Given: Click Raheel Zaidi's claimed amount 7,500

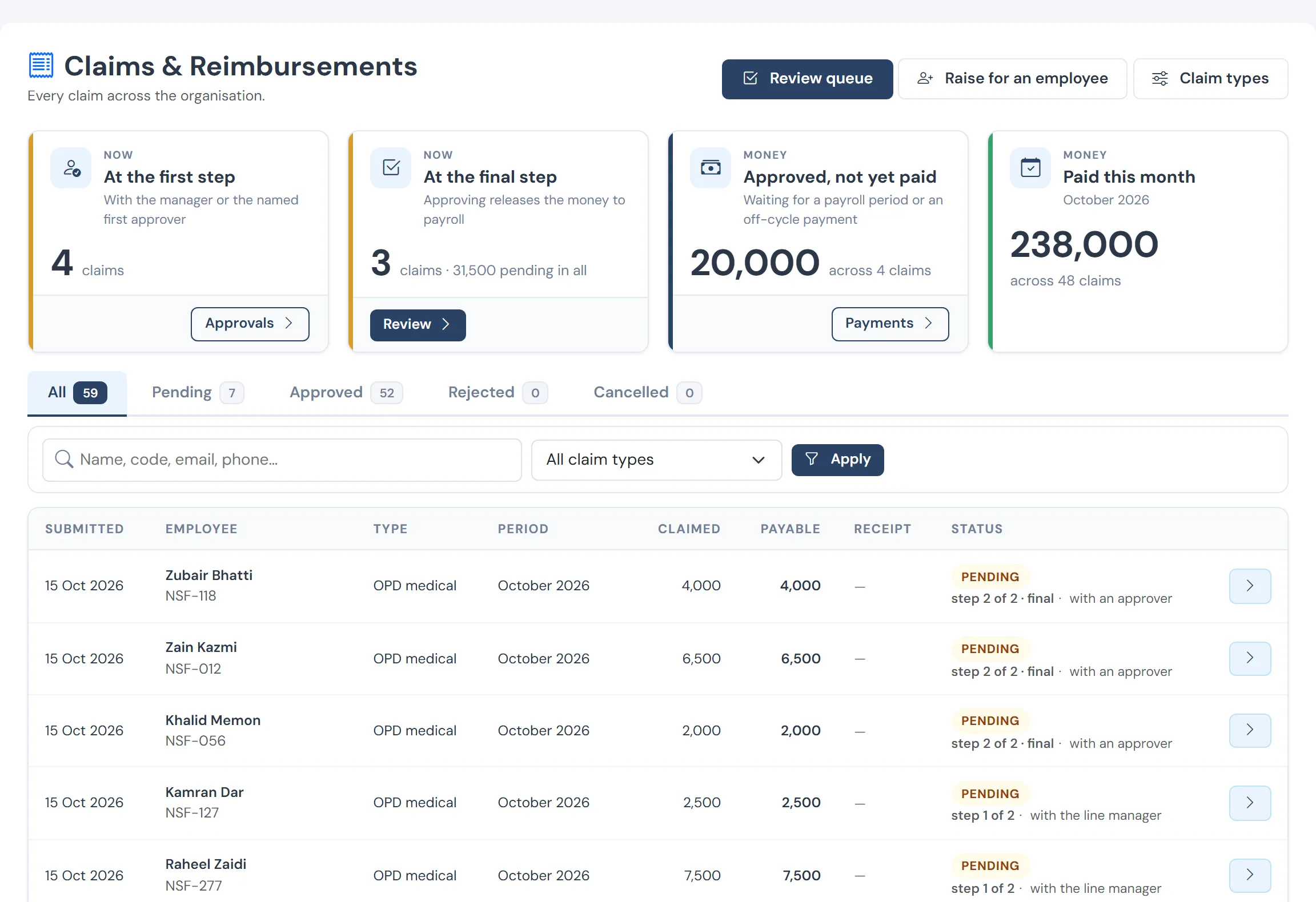Looking at the screenshot, I should [703, 875].
